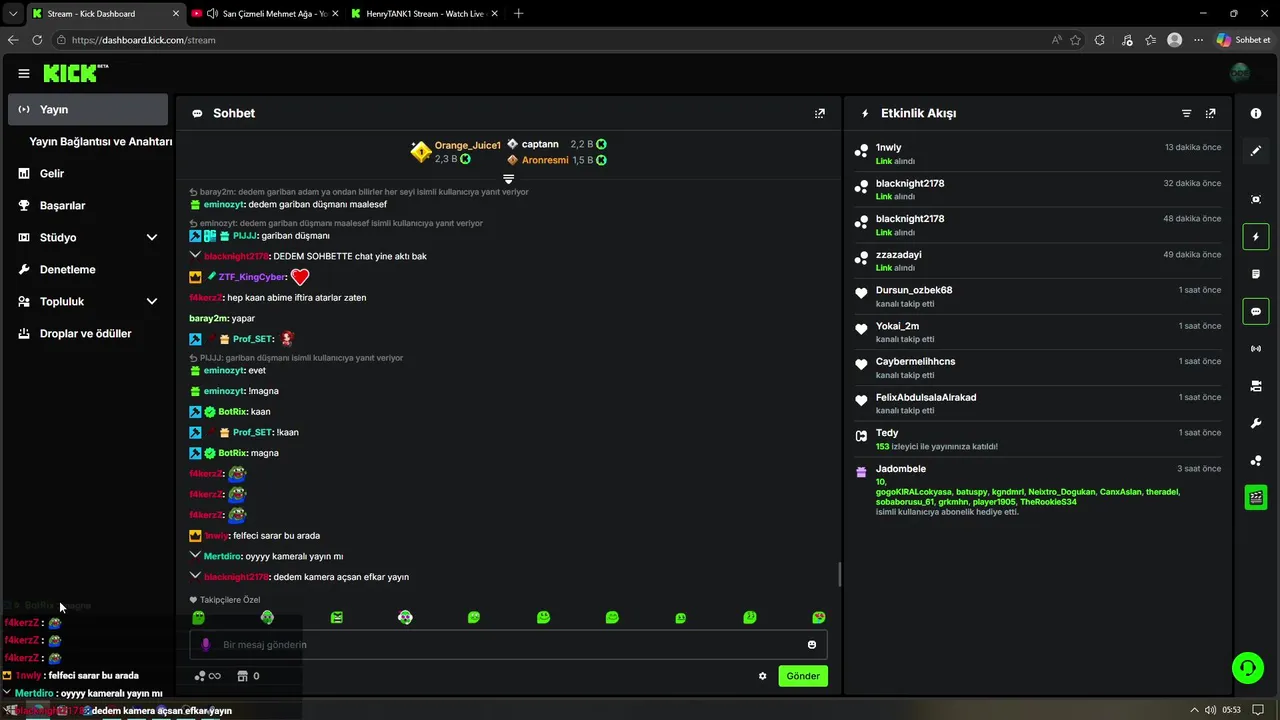Click captann in the leaderboard
The height and width of the screenshot is (720, 1280).
tap(540, 145)
